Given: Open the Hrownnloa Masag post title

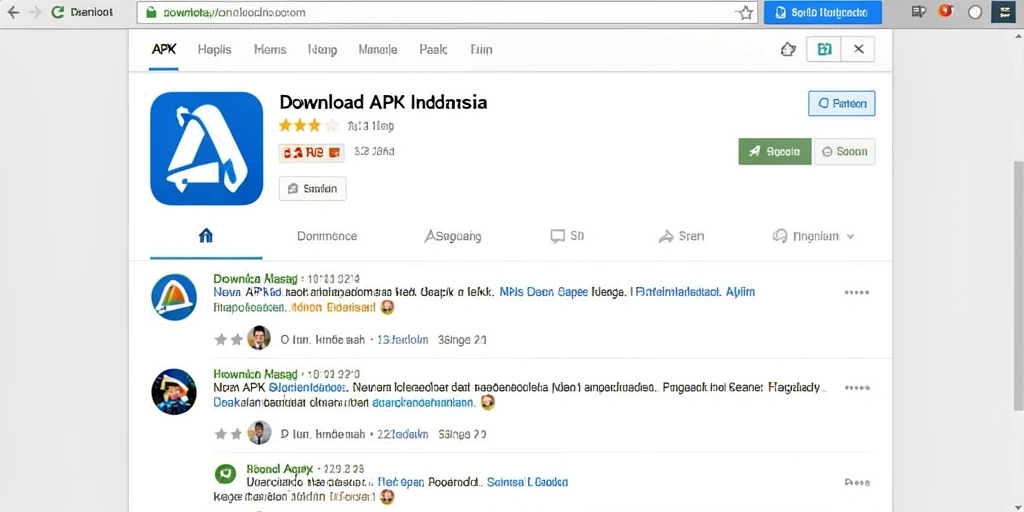Looking at the screenshot, I should pos(255,374).
